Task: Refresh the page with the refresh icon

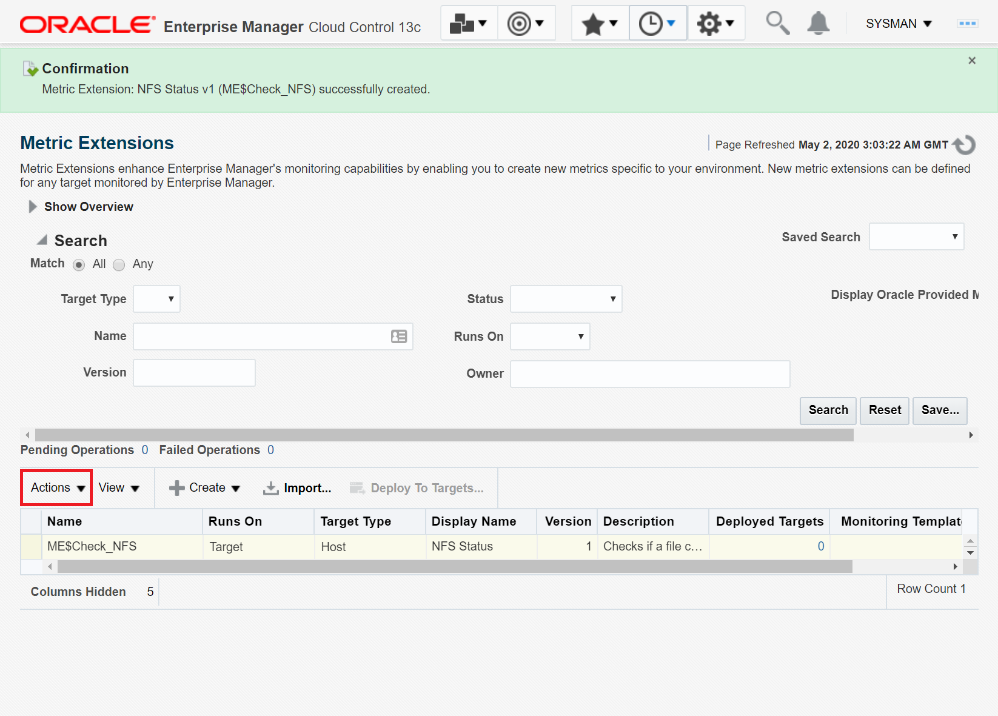Action: tap(964, 145)
